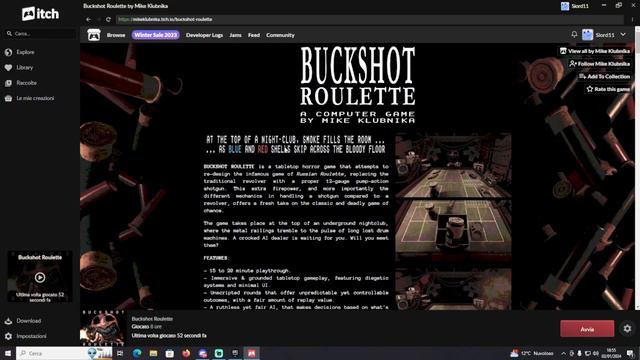Launch the game with Avvia button
The width and height of the screenshot is (640, 360).
tap(587, 329)
